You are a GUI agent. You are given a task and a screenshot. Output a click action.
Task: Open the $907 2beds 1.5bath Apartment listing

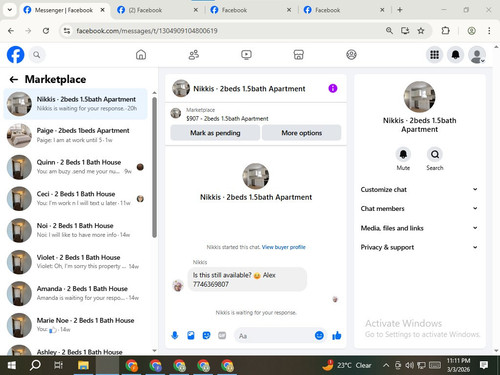pos(256,114)
